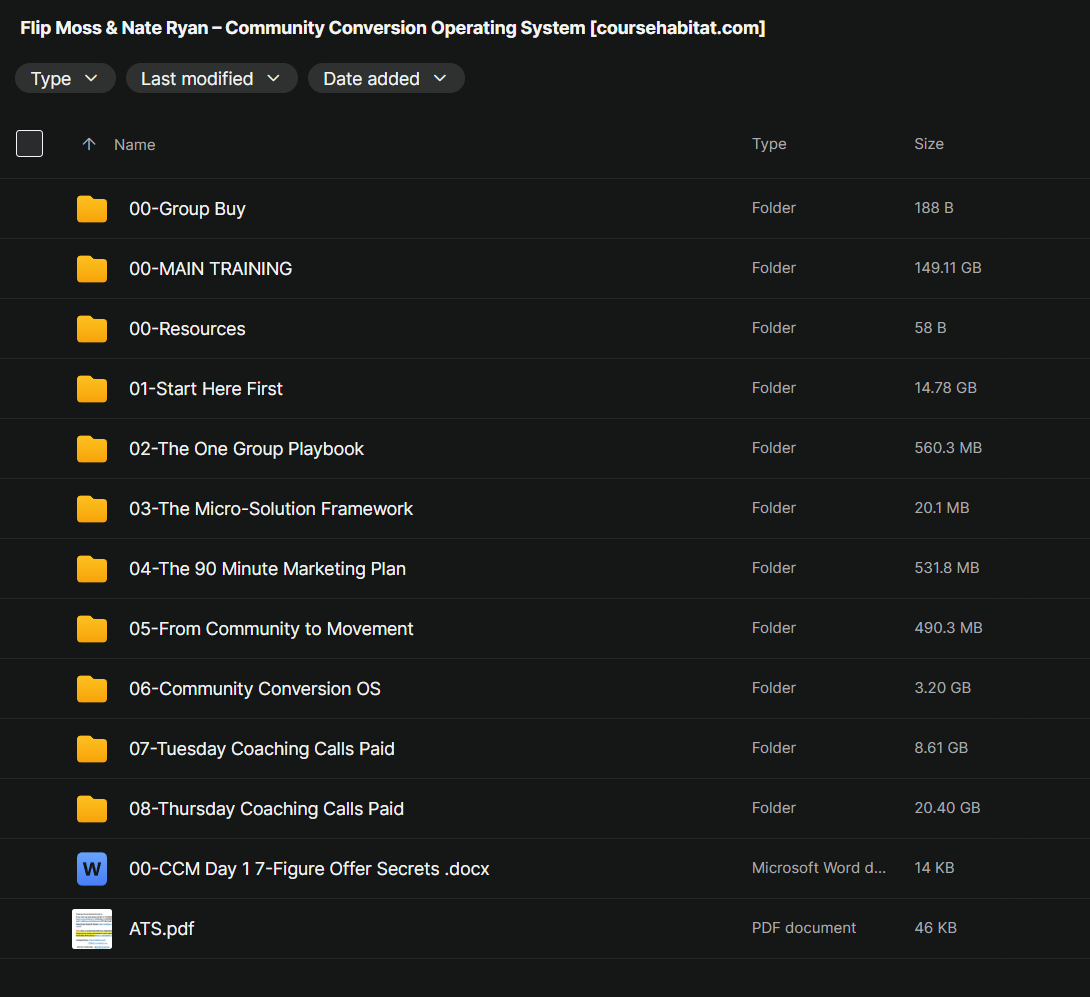This screenshot has width=1090, height=997.
Task: Click folder icon for 05-From Community to Movement
Action: coord(92,629)
